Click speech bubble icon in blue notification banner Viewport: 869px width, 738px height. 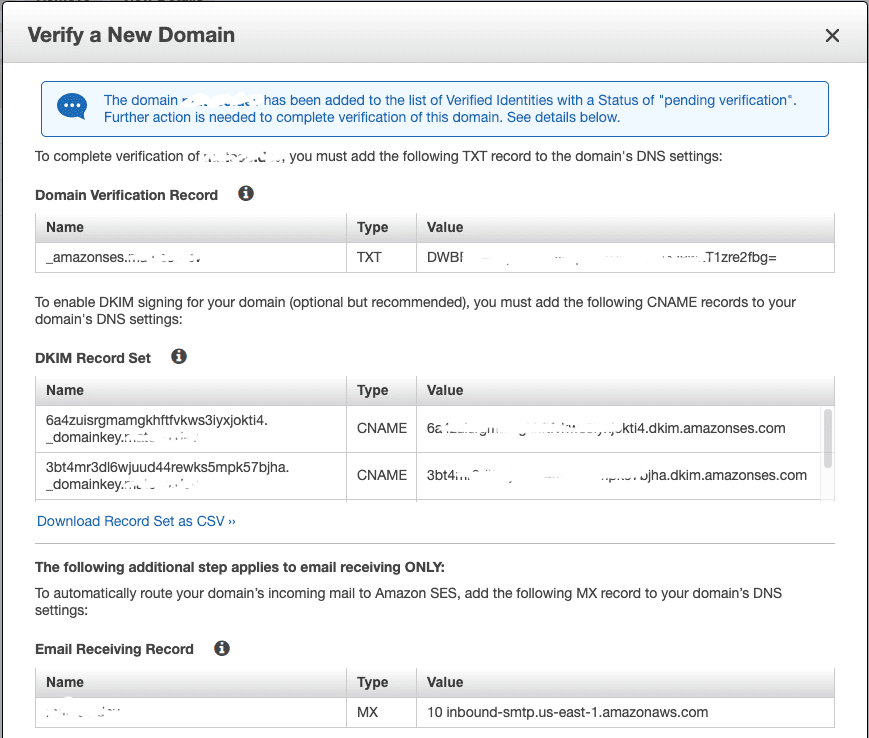click(x=72, y=106)
